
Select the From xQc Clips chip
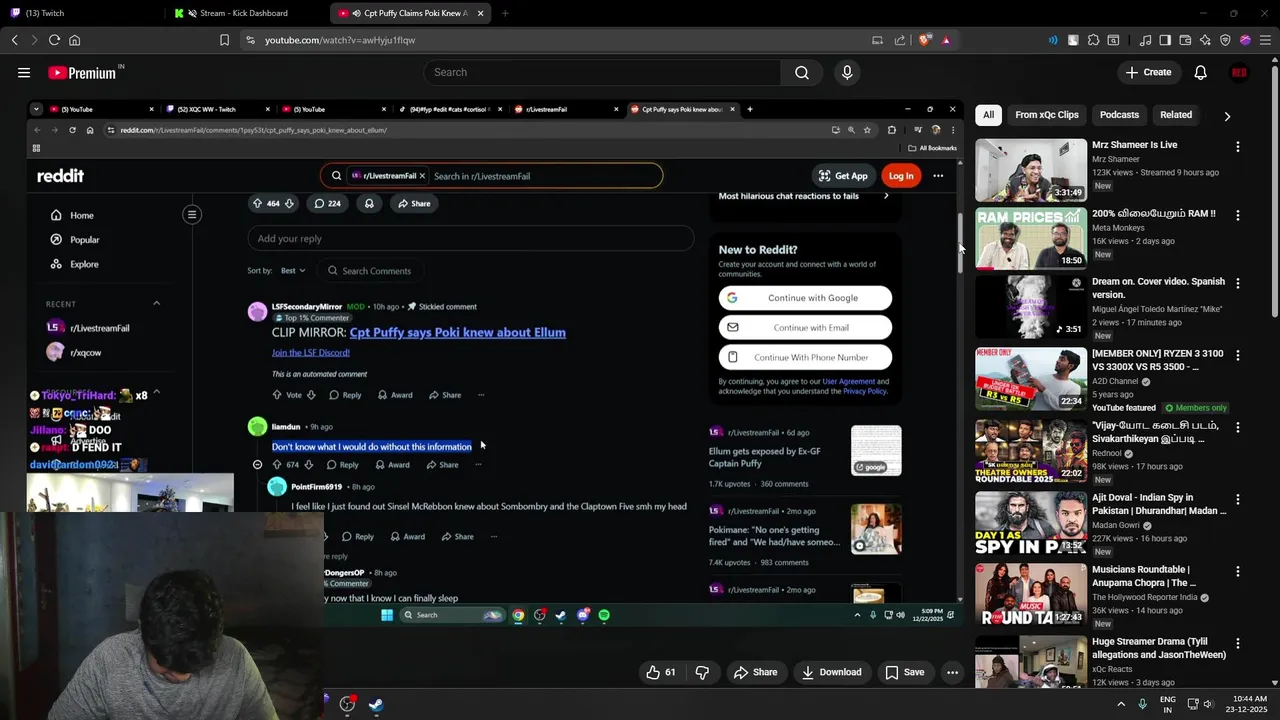click(1046, 115)
